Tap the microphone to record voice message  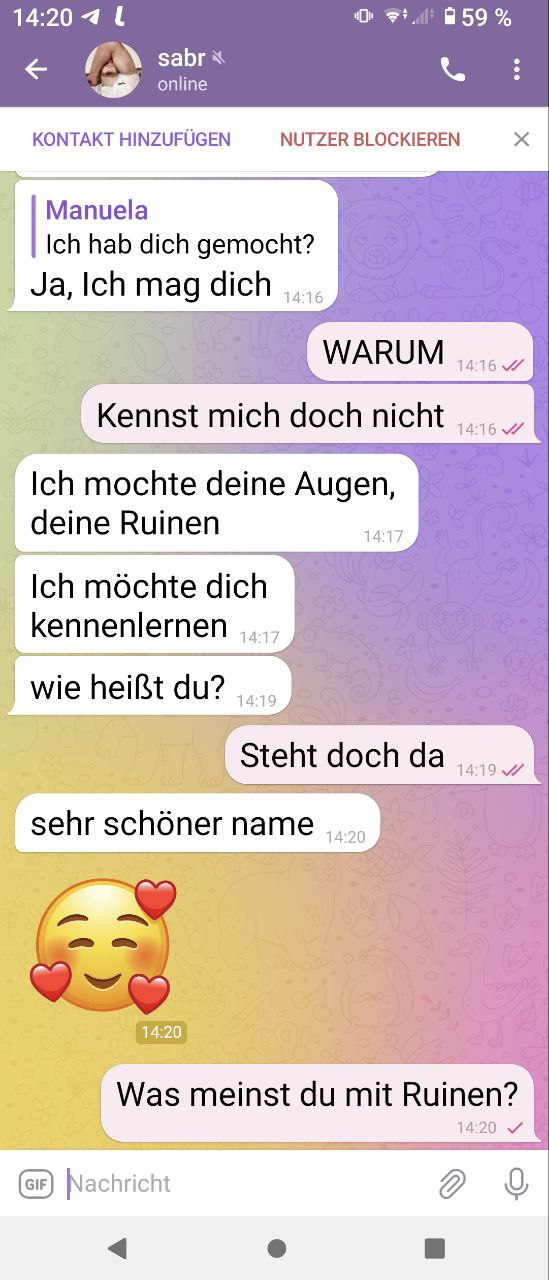tap(516, 1184)
